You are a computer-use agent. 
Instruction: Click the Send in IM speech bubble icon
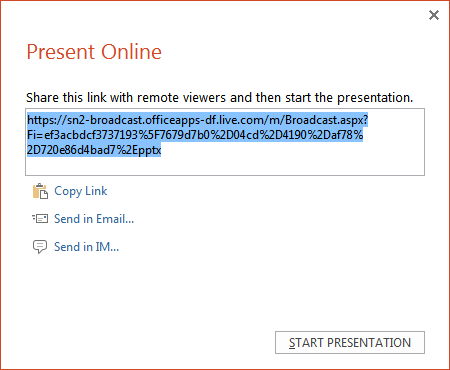(x=40, y=247)
